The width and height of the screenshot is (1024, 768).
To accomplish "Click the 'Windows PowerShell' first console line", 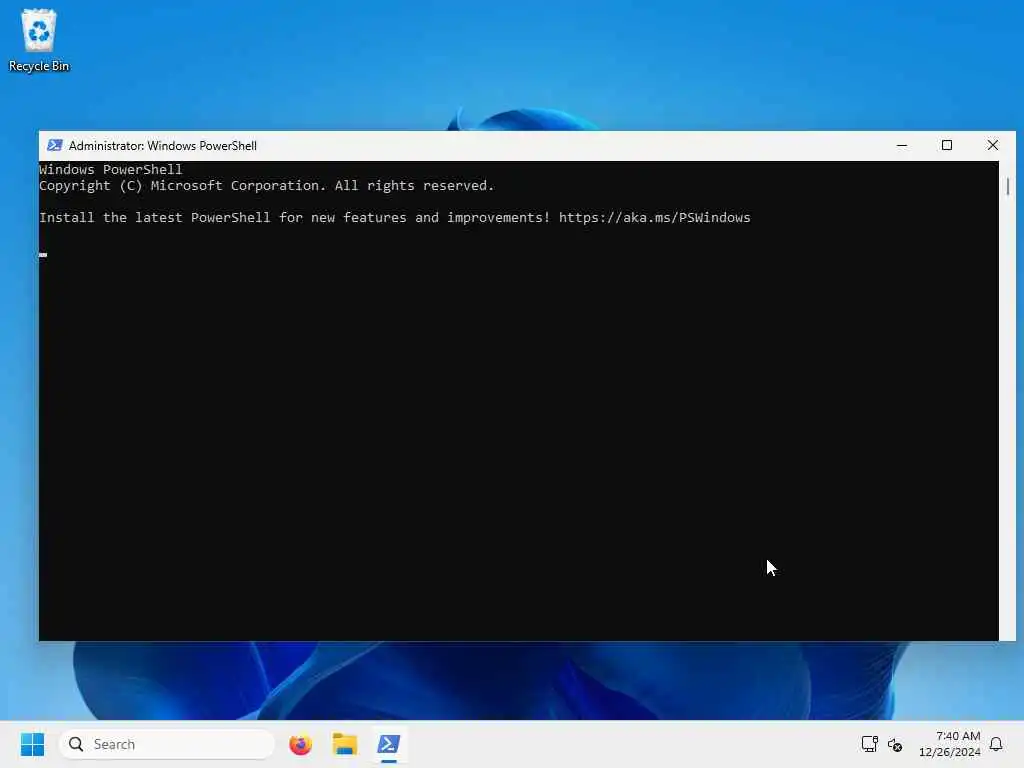I will click(x=110, y=169).
